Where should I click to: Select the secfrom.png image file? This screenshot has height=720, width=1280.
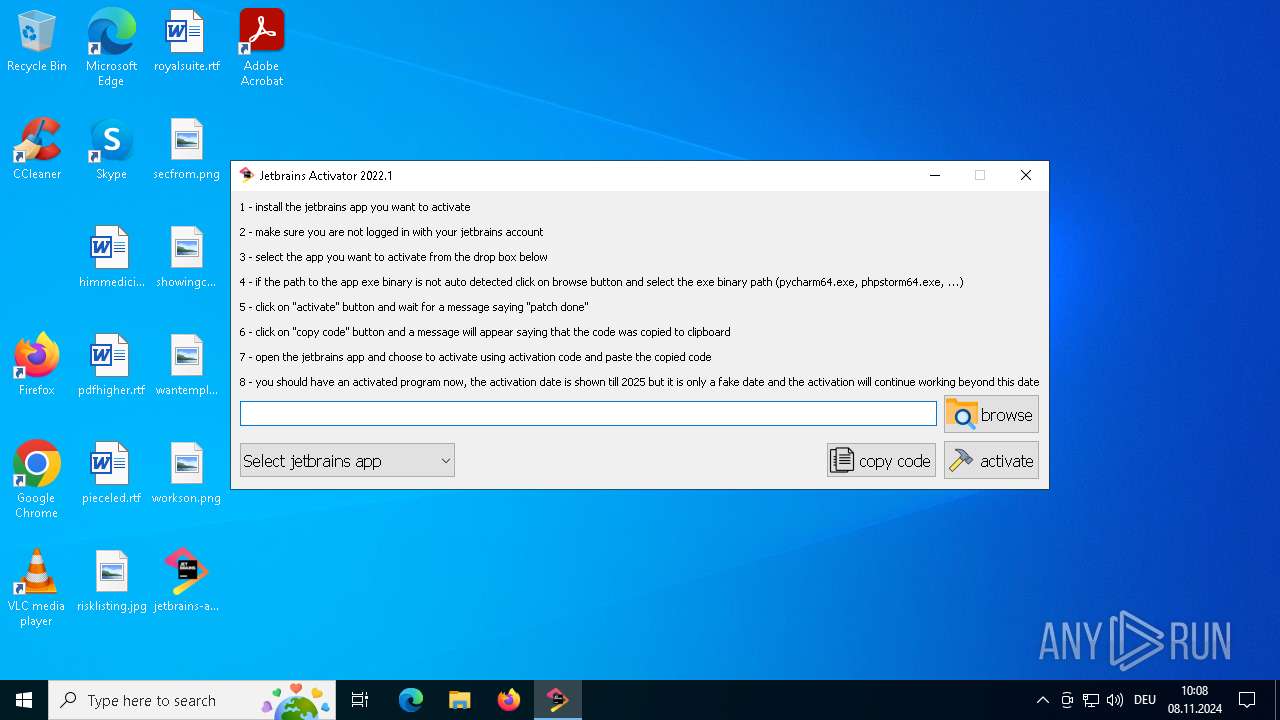[x=187, y=150]
